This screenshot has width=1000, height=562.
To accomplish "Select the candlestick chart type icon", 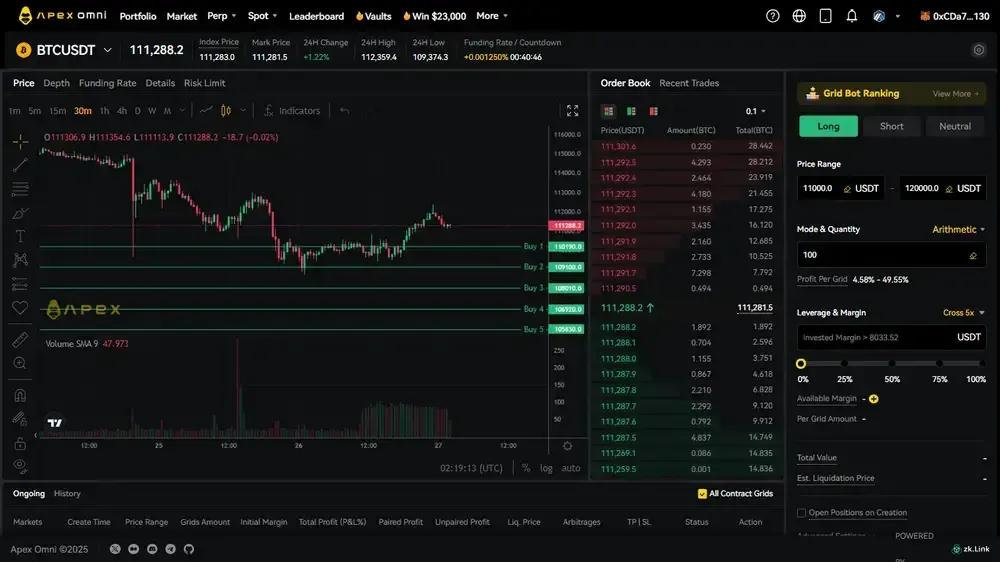I will pos(226,111).
